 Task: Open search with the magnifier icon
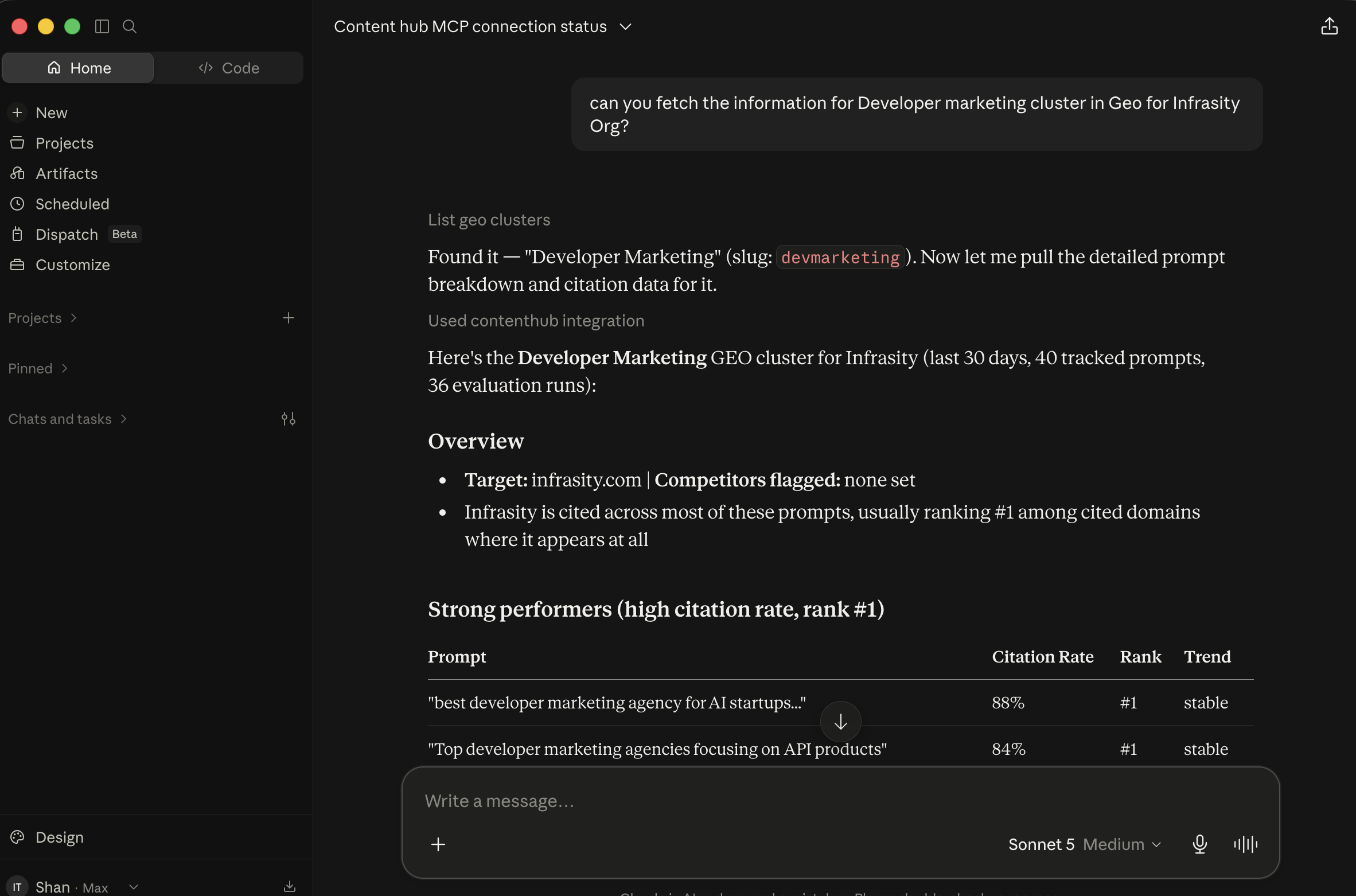[130, 26]
